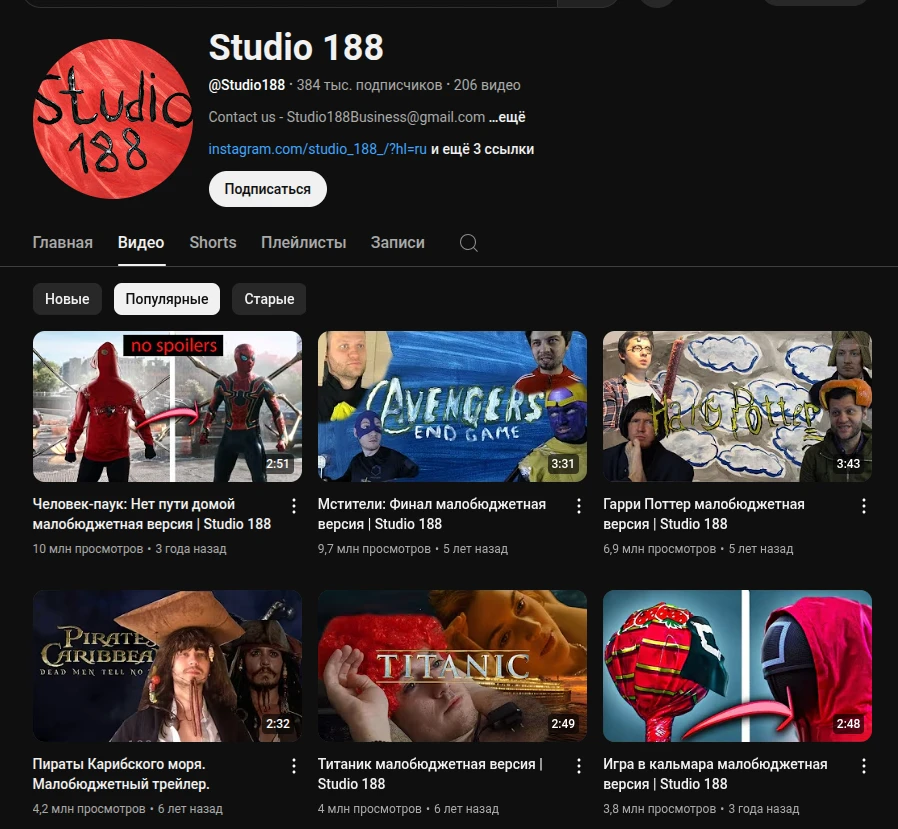
Task: Click the 3:31 duration badge
Action: tap(563, 464)
